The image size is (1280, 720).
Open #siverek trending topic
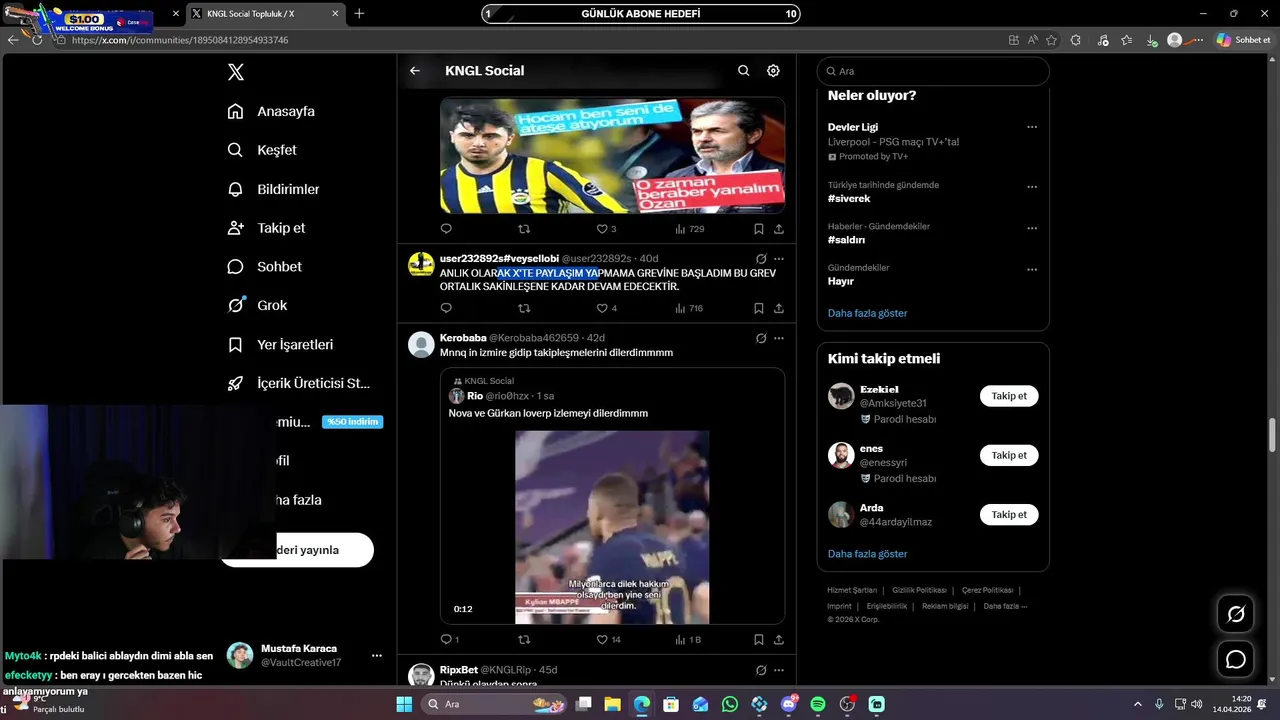pyautogui.click(x=849, y=198)
